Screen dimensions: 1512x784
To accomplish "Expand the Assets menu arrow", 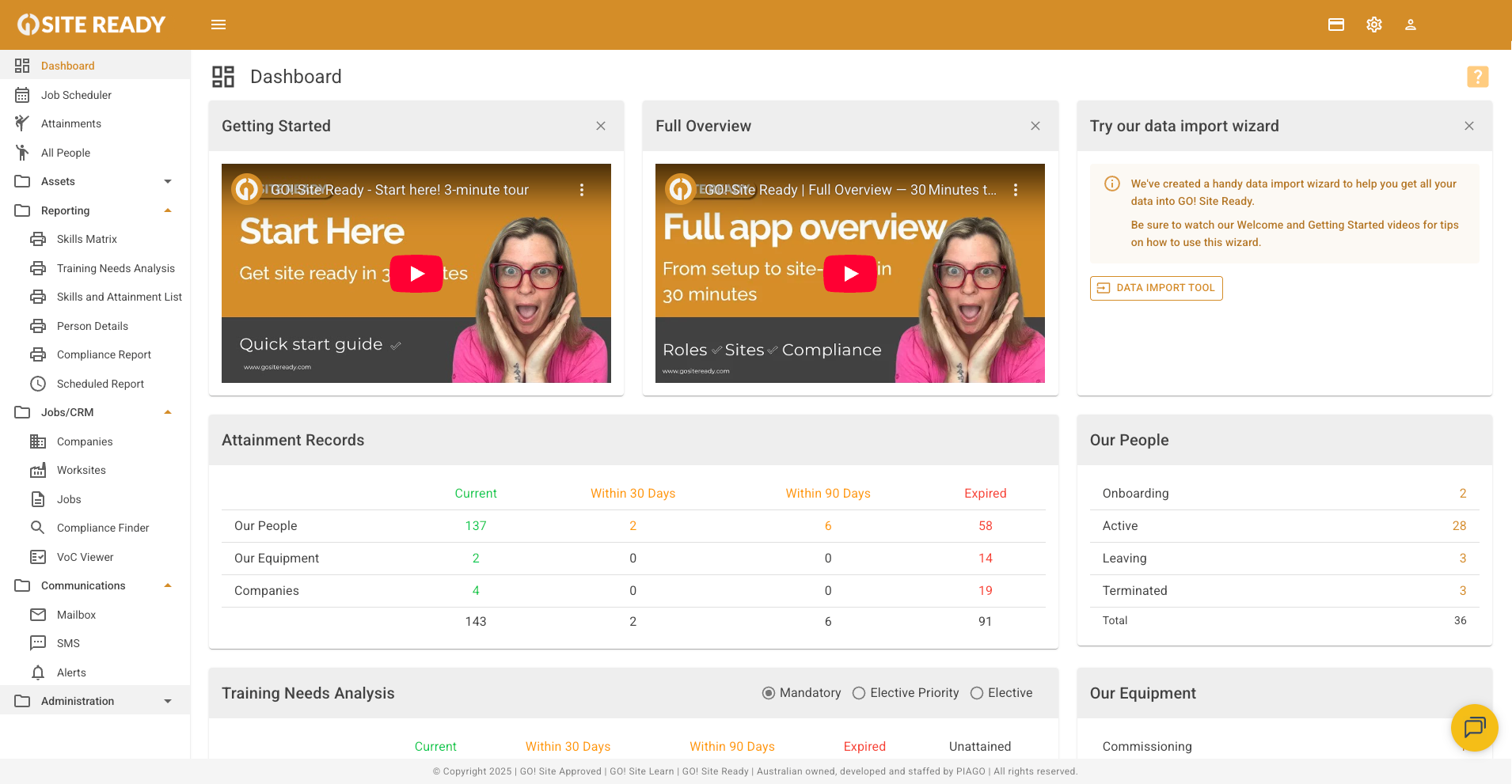I will coord(168,181).
